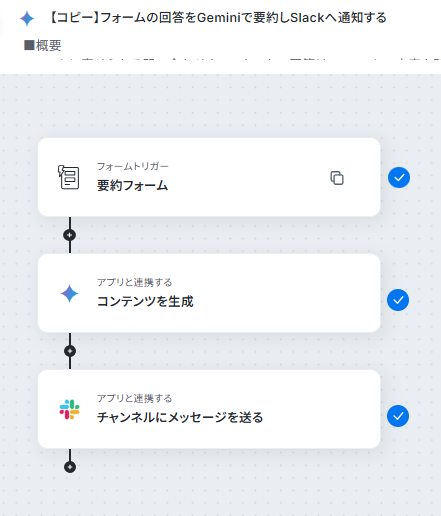This screenshot has height=516, width=441.
Task: Open the コンテンツを生成 step card
Action: (209, 293)
